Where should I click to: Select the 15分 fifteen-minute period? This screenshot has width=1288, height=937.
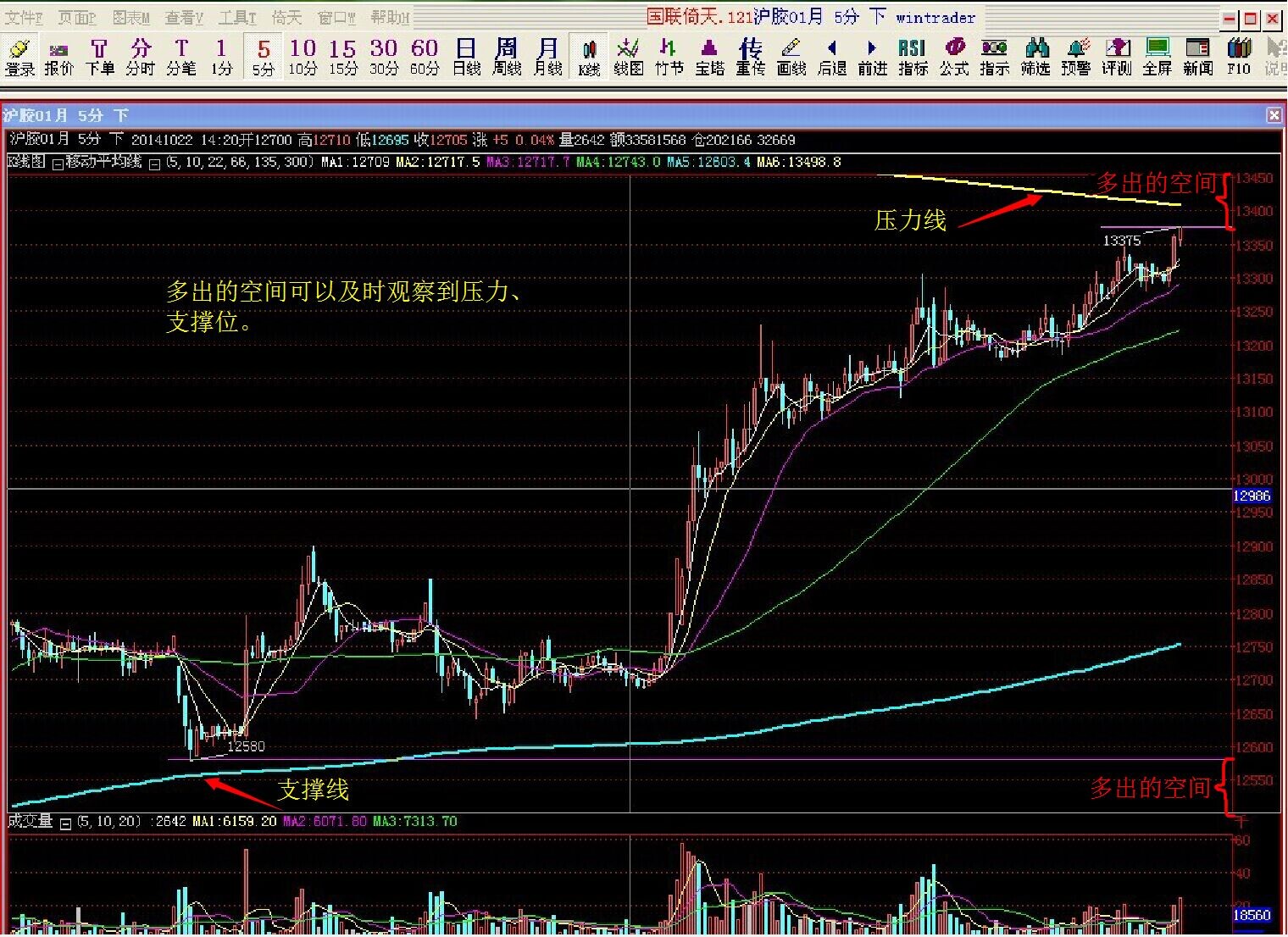tap(342, 57)
